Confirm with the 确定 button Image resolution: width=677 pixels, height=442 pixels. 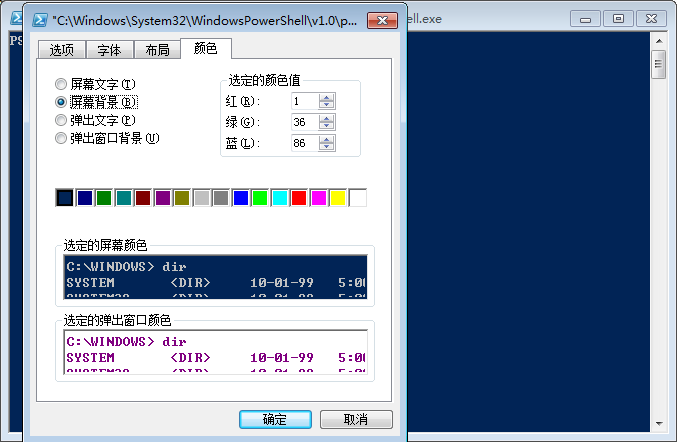[x=275, y=419]
